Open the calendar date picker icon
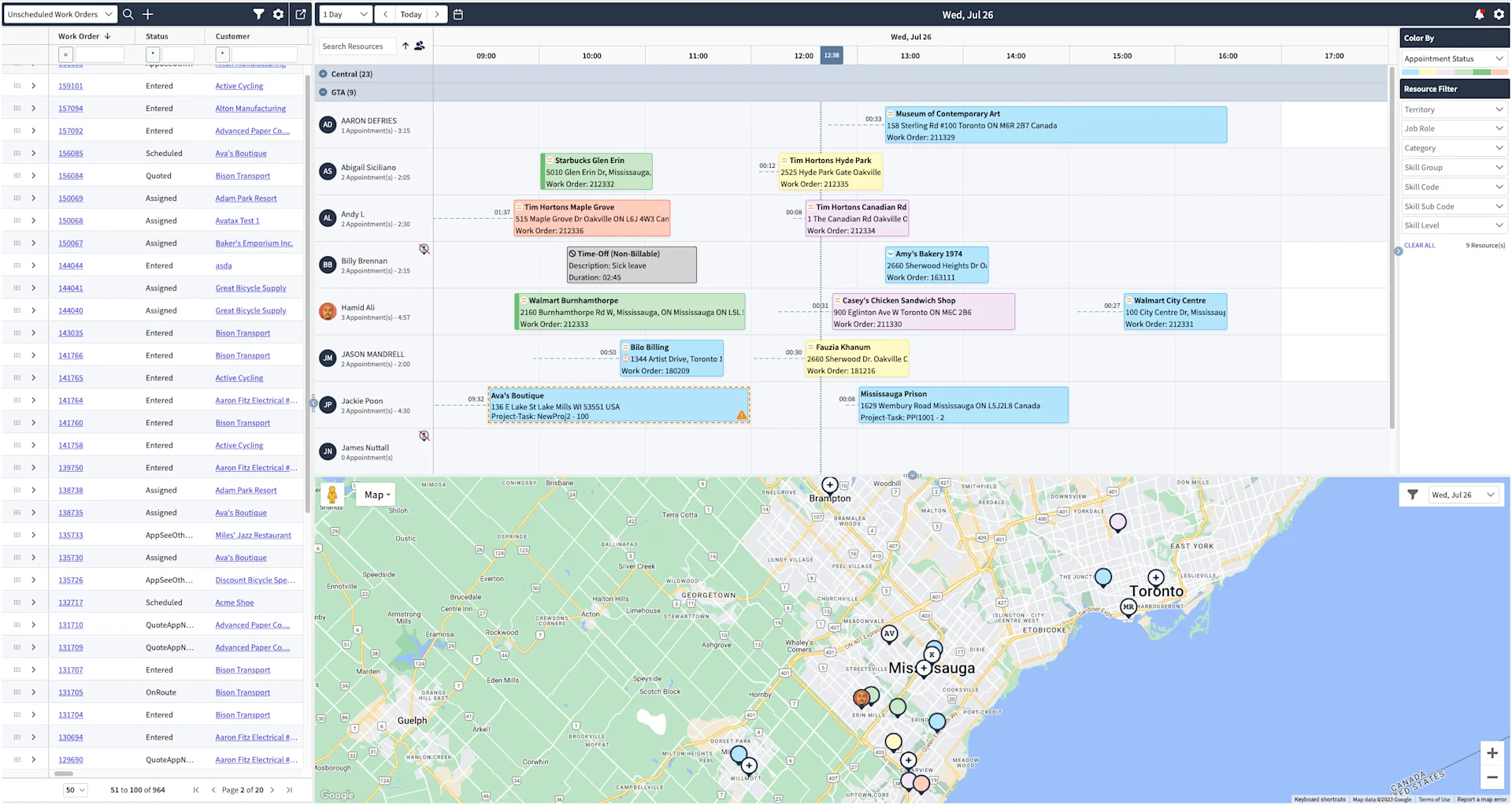1512x805 pixels. pyautogui.click(x=458, y=14)
